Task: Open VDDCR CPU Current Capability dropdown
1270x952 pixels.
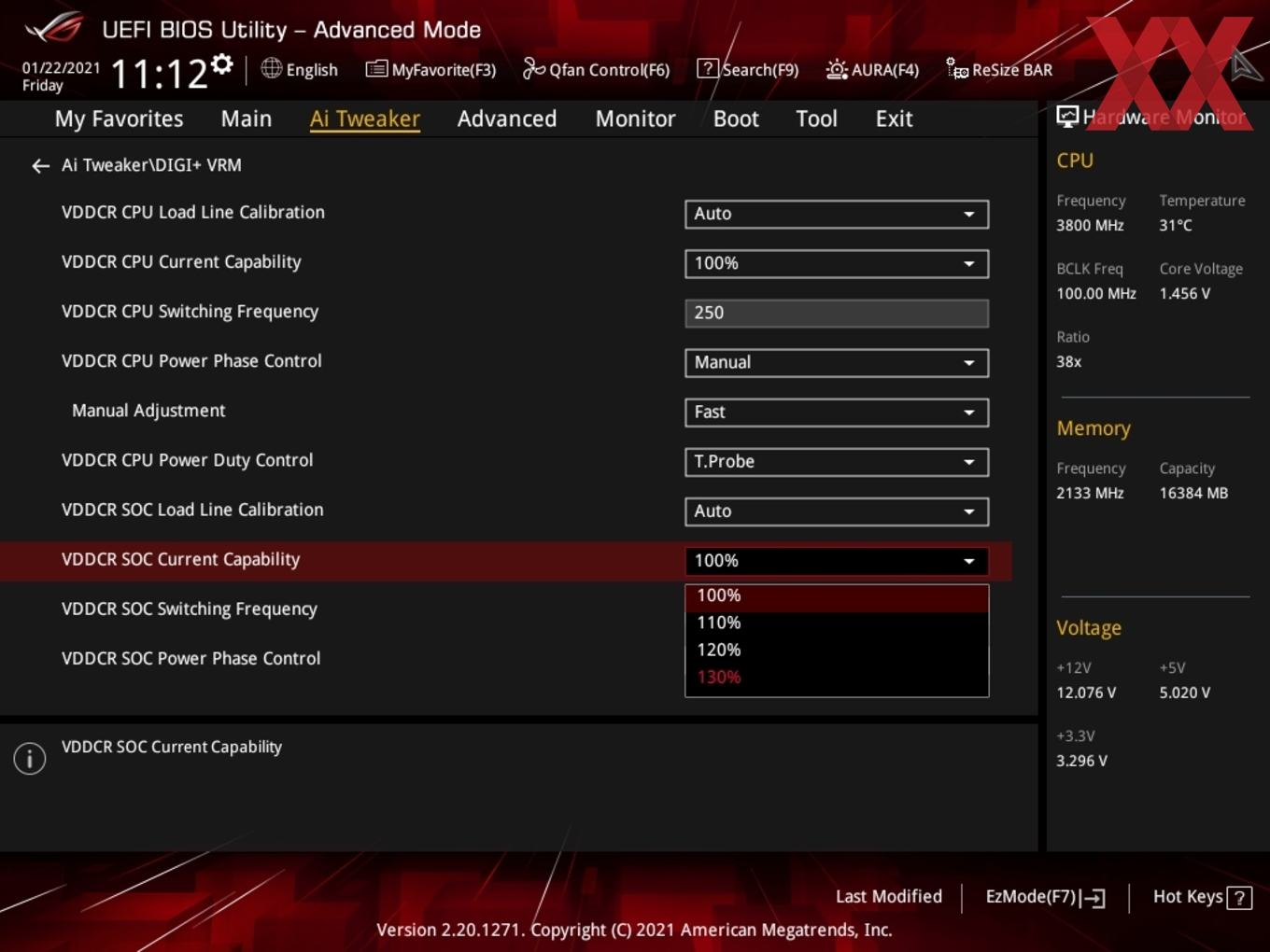Action: tap(837, 263)
